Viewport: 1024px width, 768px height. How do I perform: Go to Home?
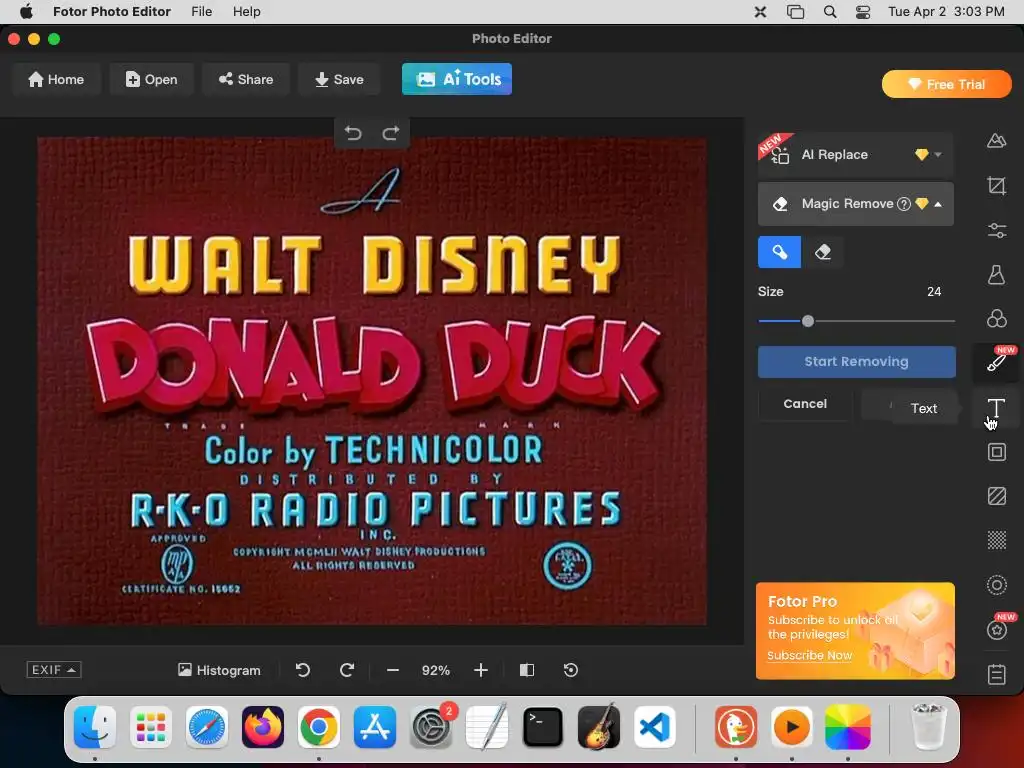click(56, 79)
